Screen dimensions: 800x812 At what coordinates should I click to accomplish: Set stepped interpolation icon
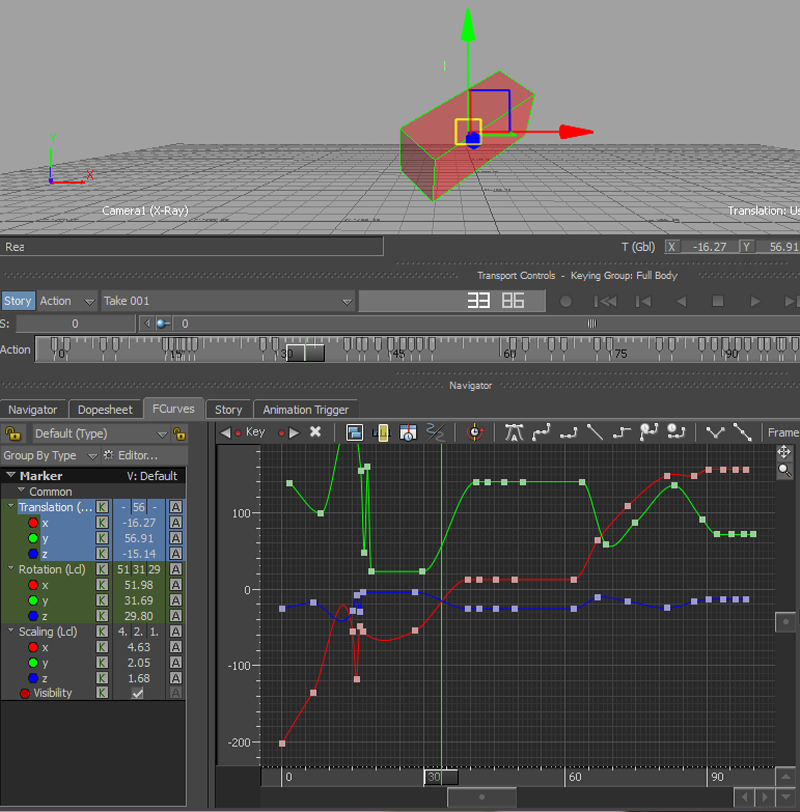pos(621,432)
